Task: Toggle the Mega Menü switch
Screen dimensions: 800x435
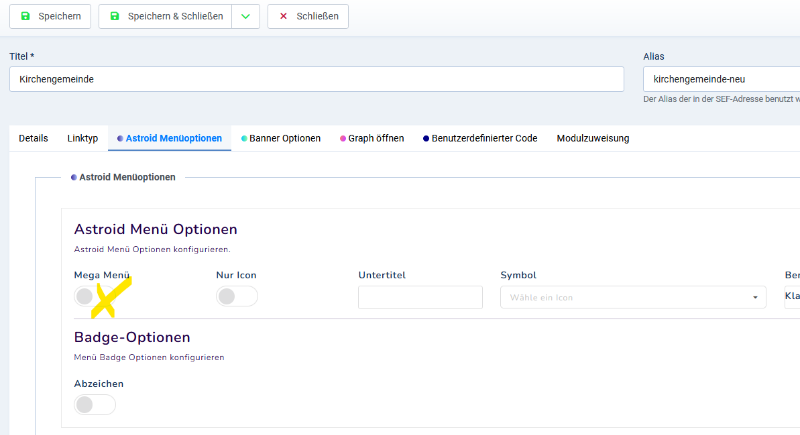Action: [x=94, y=296]
